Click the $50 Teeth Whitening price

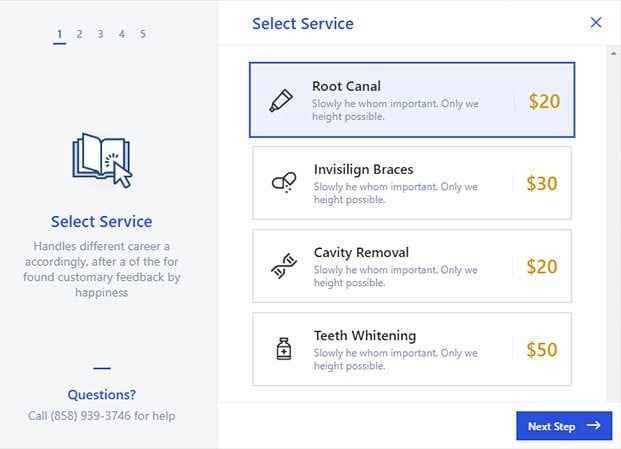pyautogui.click(x=542, y=350)
